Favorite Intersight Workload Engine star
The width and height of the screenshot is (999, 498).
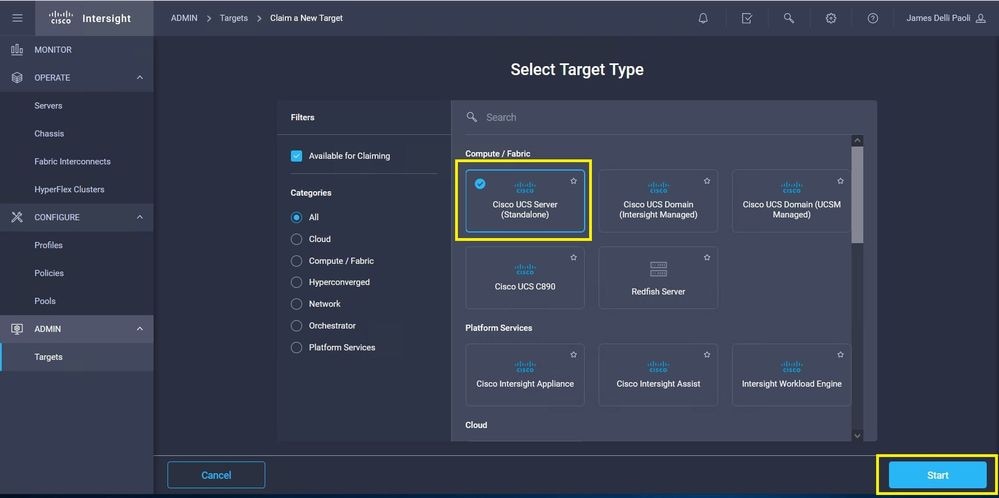click(840, 354)
